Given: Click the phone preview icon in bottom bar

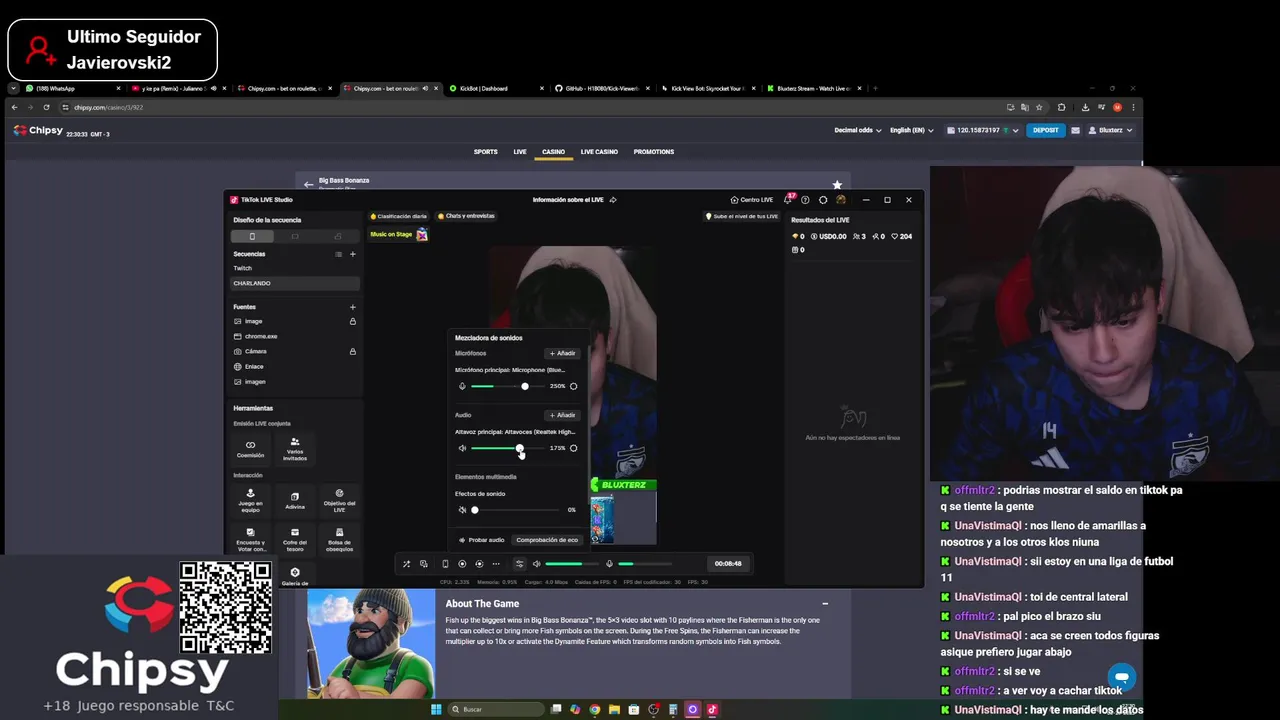Looking at the screenshot, I should pyautogui.click(x=445, y=564).
